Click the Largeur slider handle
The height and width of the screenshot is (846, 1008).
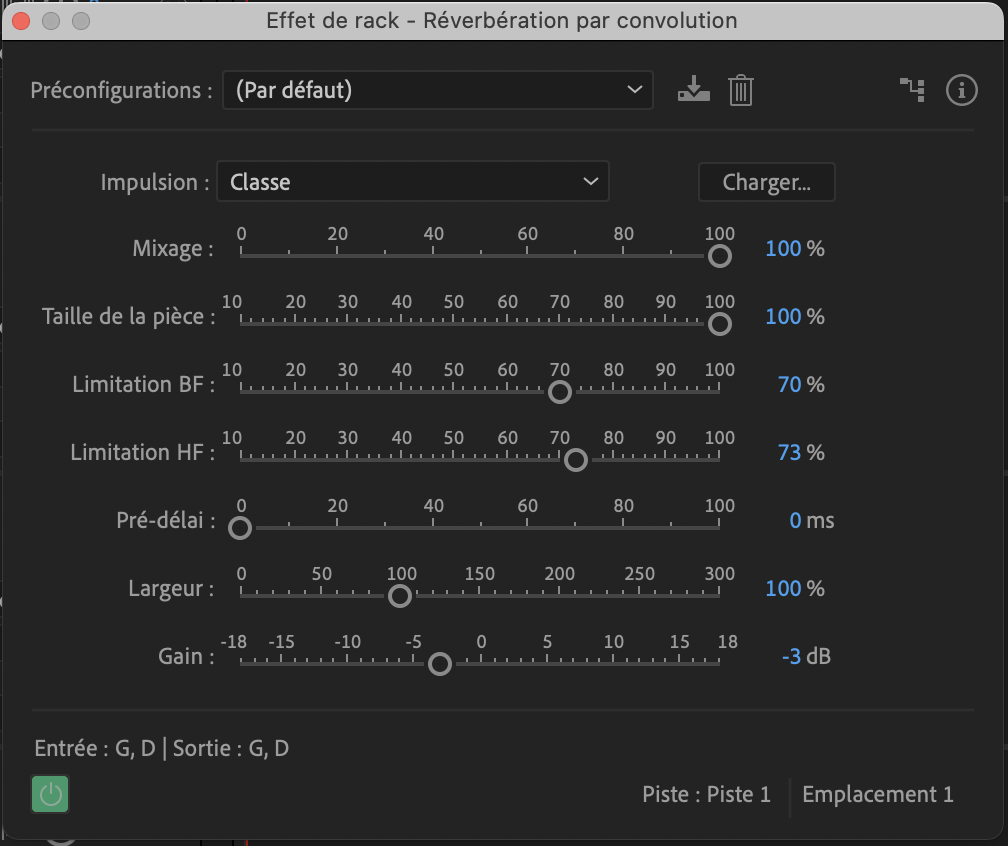400,596
